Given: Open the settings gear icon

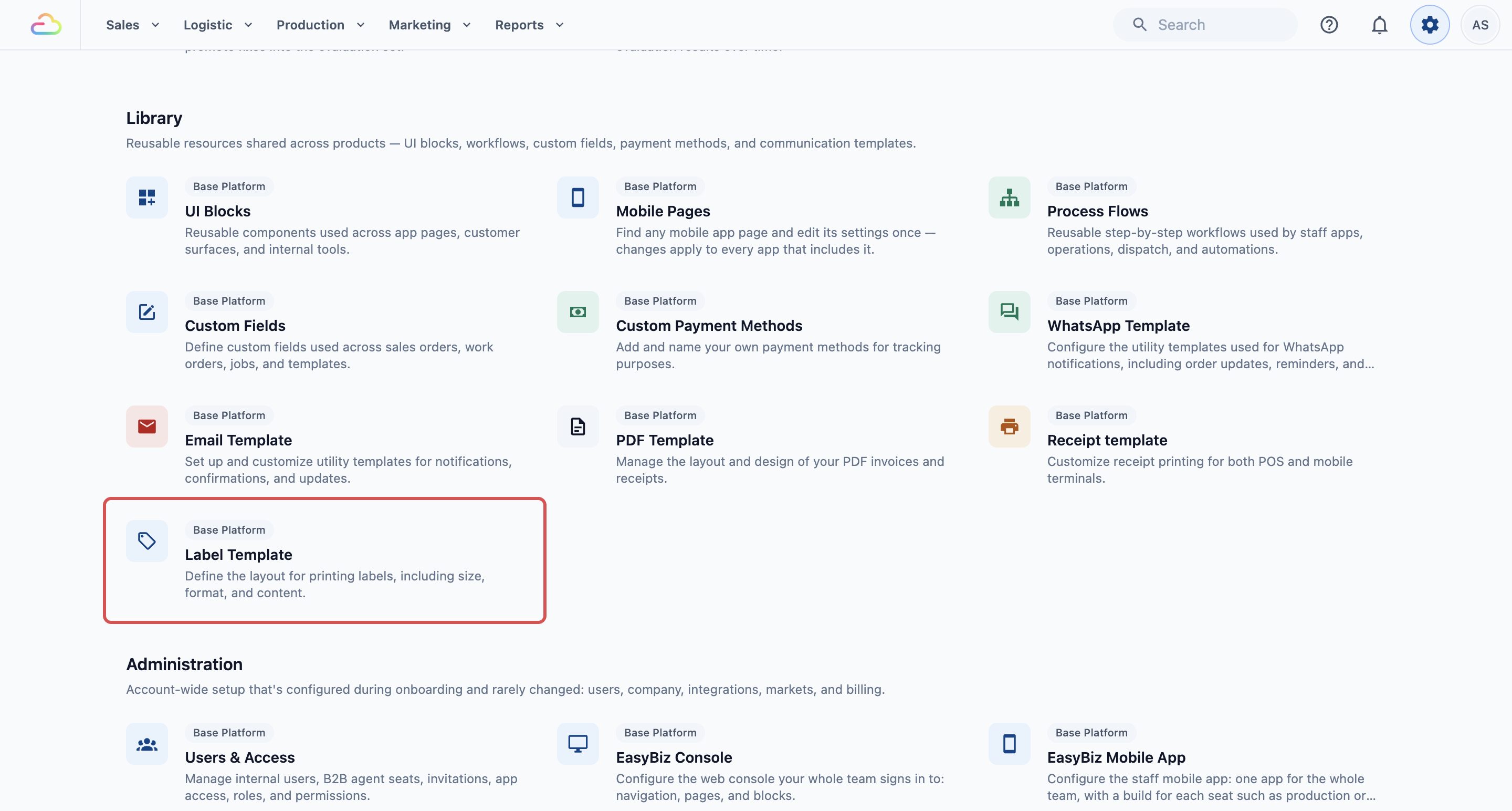Looking at the screenshot, I should [x=1430, y=25].
